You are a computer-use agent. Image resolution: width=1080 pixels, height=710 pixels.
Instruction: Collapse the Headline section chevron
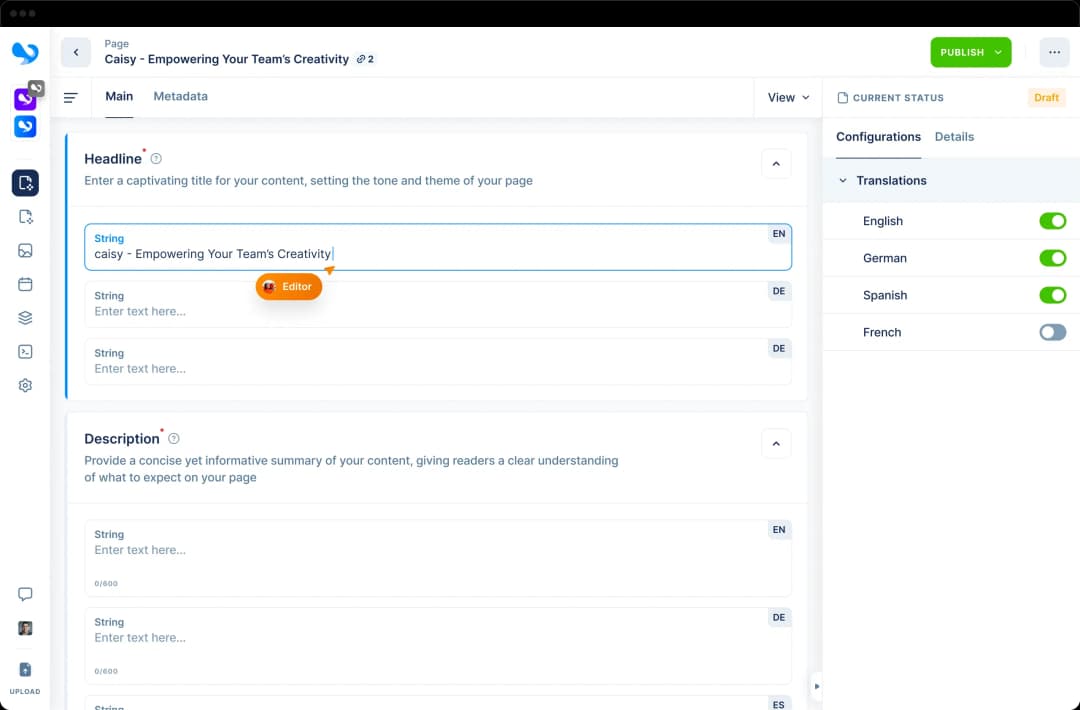click(x=776, y=164)
